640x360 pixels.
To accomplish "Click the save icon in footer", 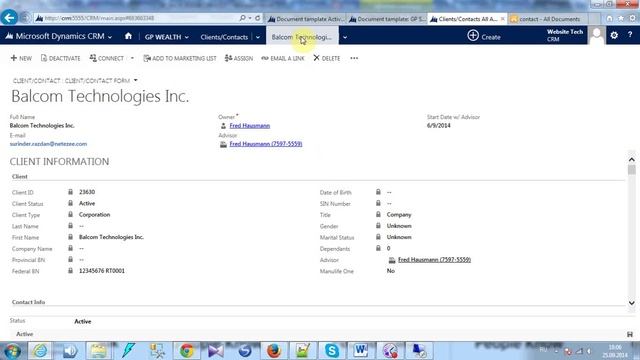I will 630,334.
